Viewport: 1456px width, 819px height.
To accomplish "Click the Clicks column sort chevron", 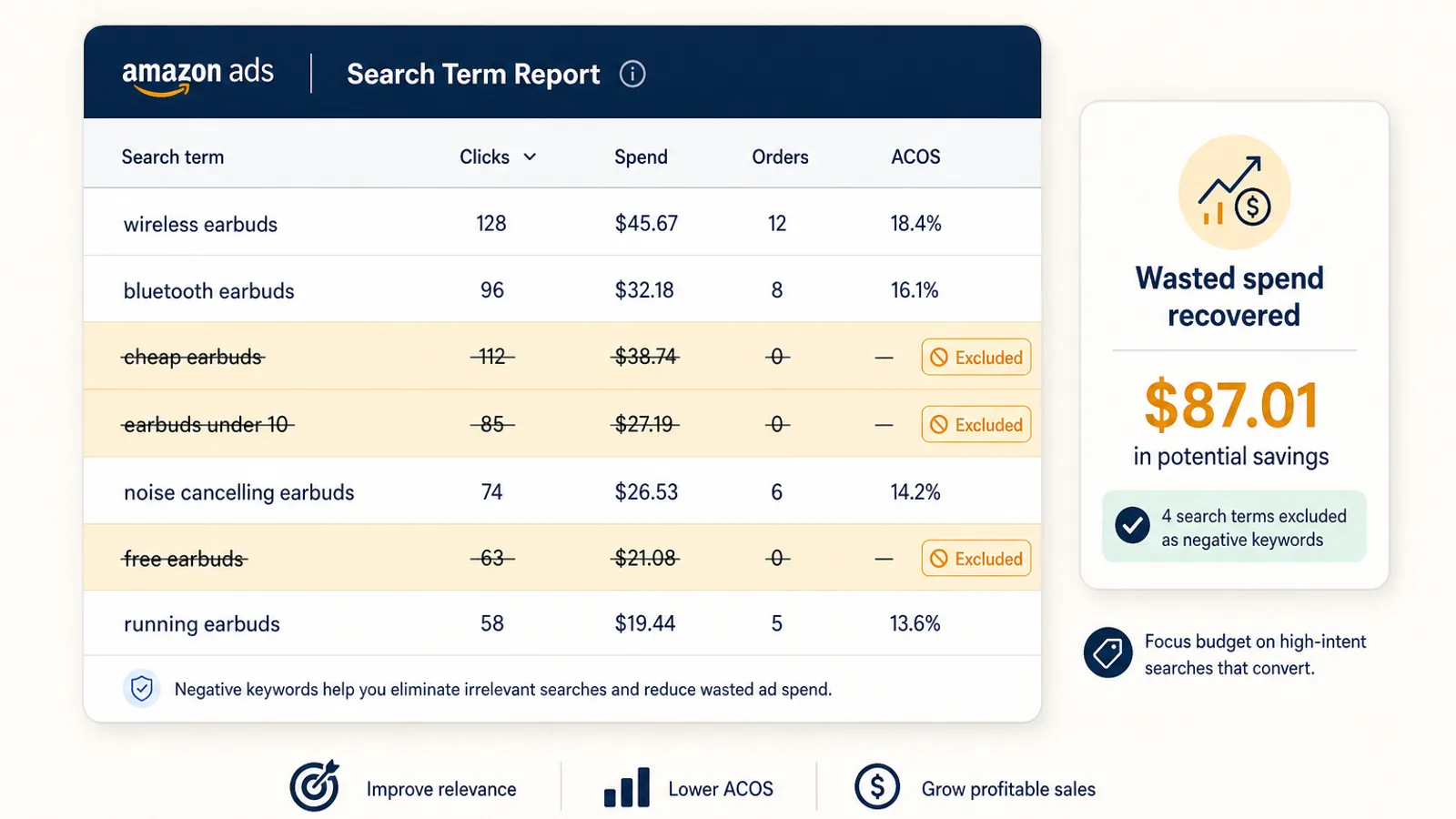I will [530, 157].
